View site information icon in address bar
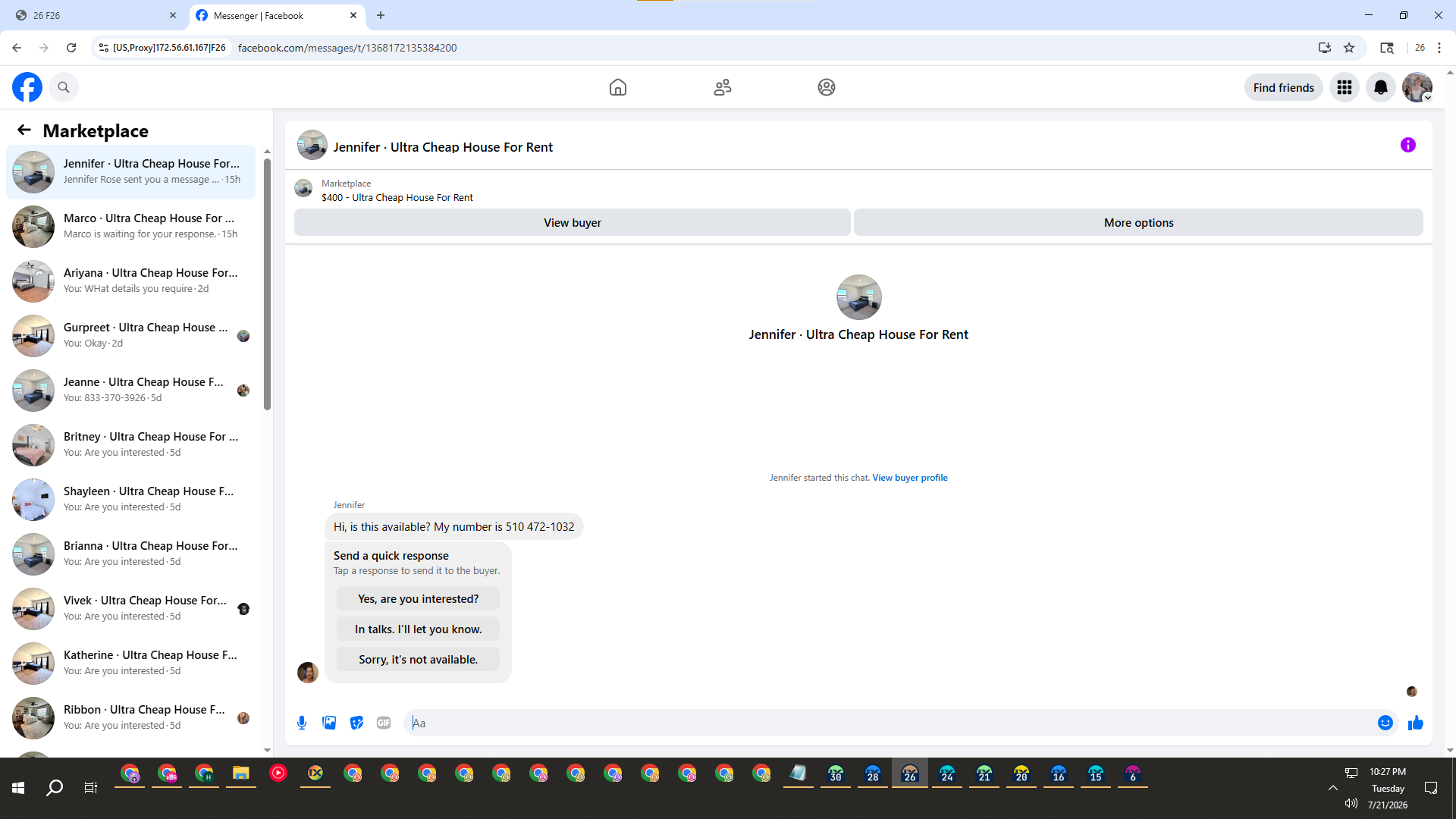This screenshot has width=1456, height=819. pos(104,48)
